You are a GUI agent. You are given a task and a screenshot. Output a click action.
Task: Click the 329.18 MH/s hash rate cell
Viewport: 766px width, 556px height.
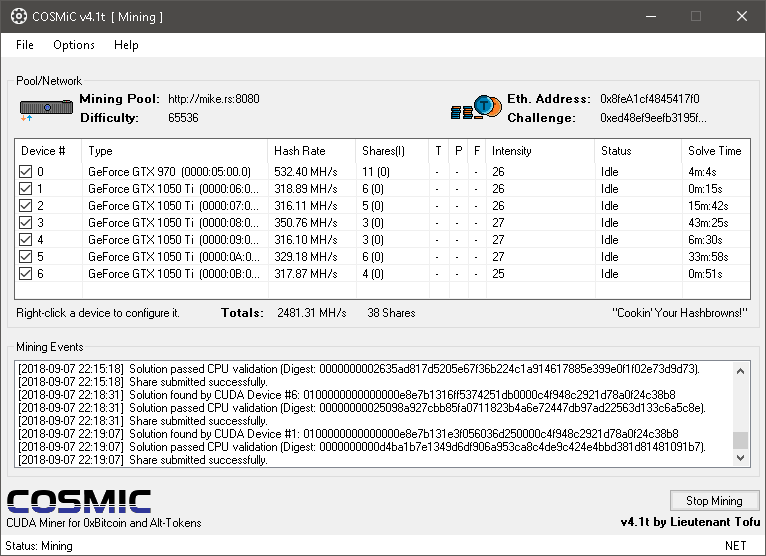306,257
